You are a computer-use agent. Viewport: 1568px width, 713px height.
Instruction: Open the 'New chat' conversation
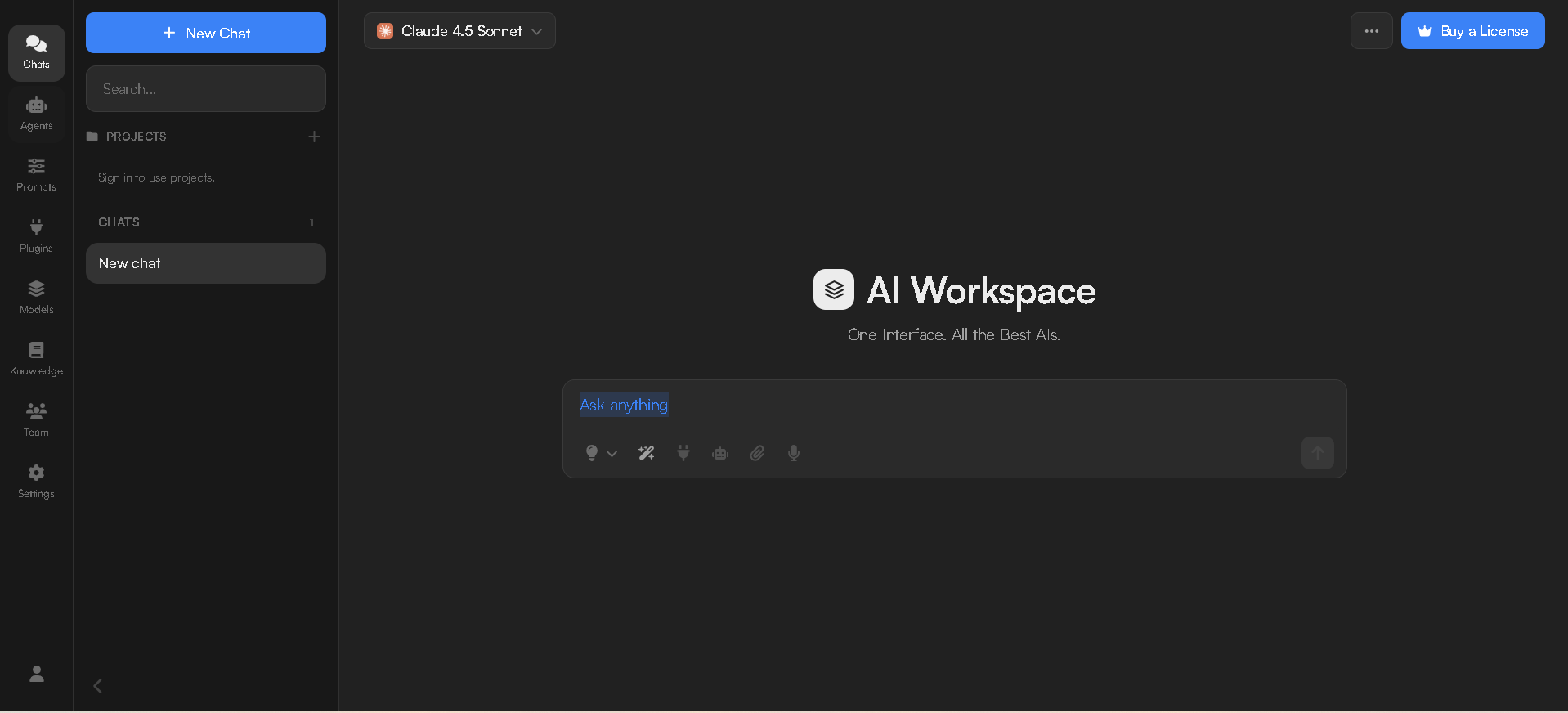[206, 263]
